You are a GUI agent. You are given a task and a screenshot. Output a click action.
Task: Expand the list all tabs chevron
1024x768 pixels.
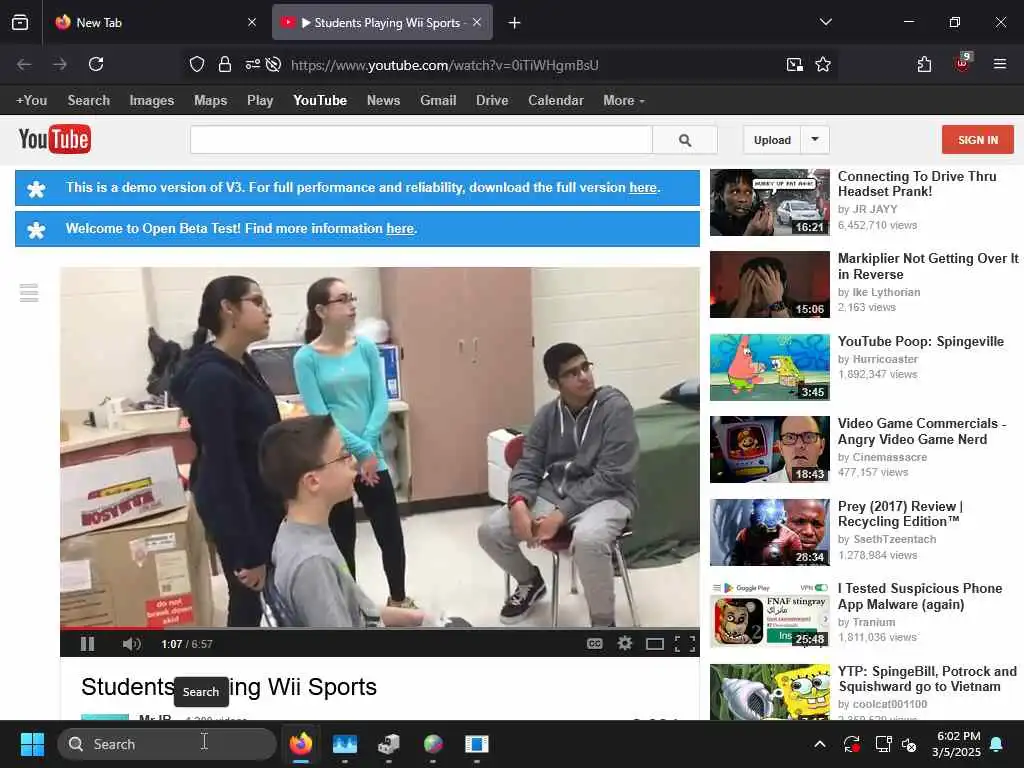point(825,22)
